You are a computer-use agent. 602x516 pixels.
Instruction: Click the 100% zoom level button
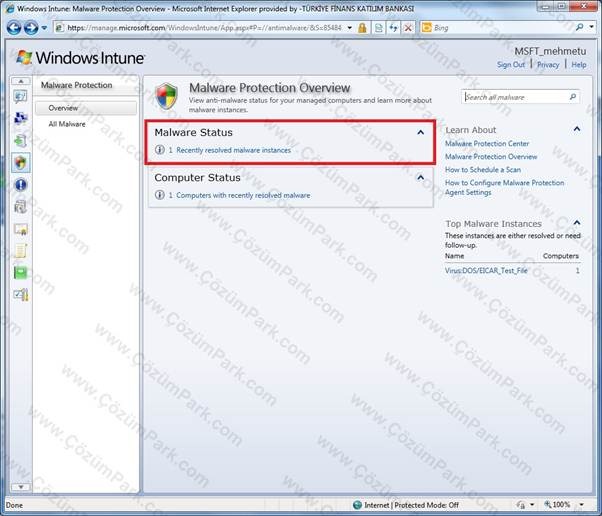tap(557, 504)
